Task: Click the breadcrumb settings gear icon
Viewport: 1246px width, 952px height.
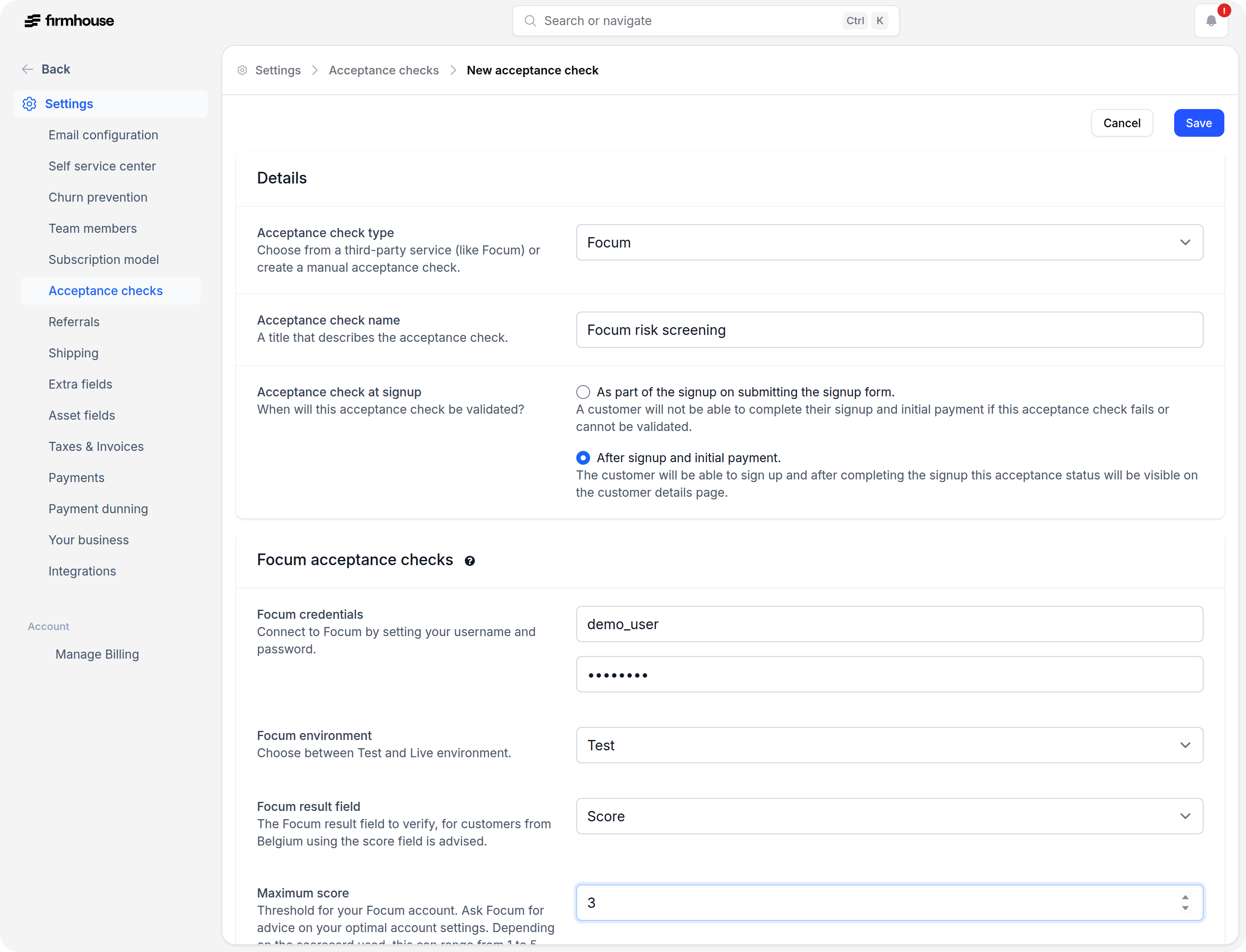Action: (243, 70)
